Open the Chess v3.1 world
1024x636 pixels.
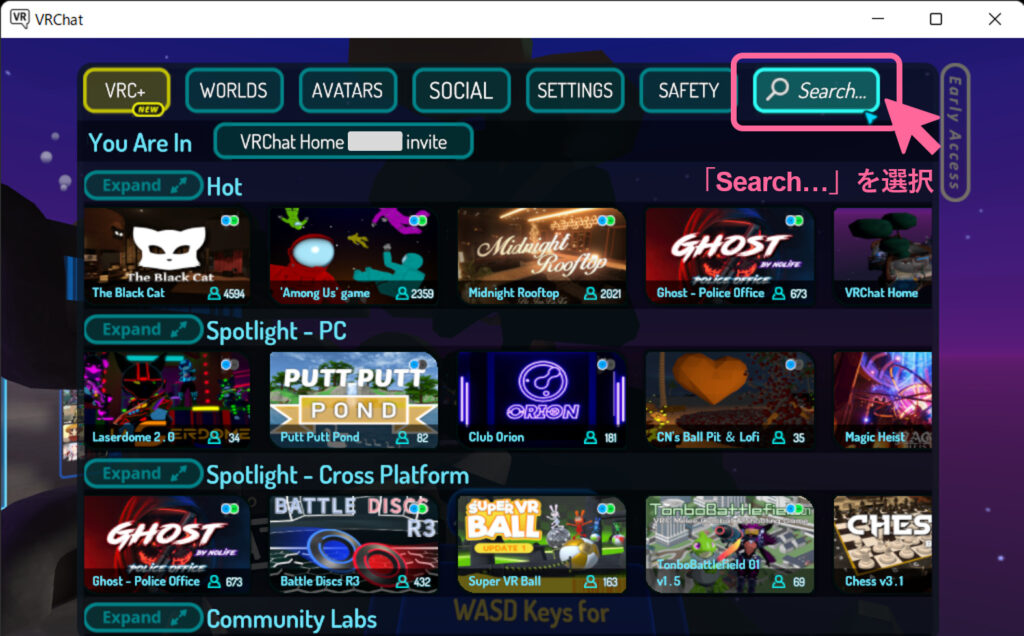click(883, 545)
